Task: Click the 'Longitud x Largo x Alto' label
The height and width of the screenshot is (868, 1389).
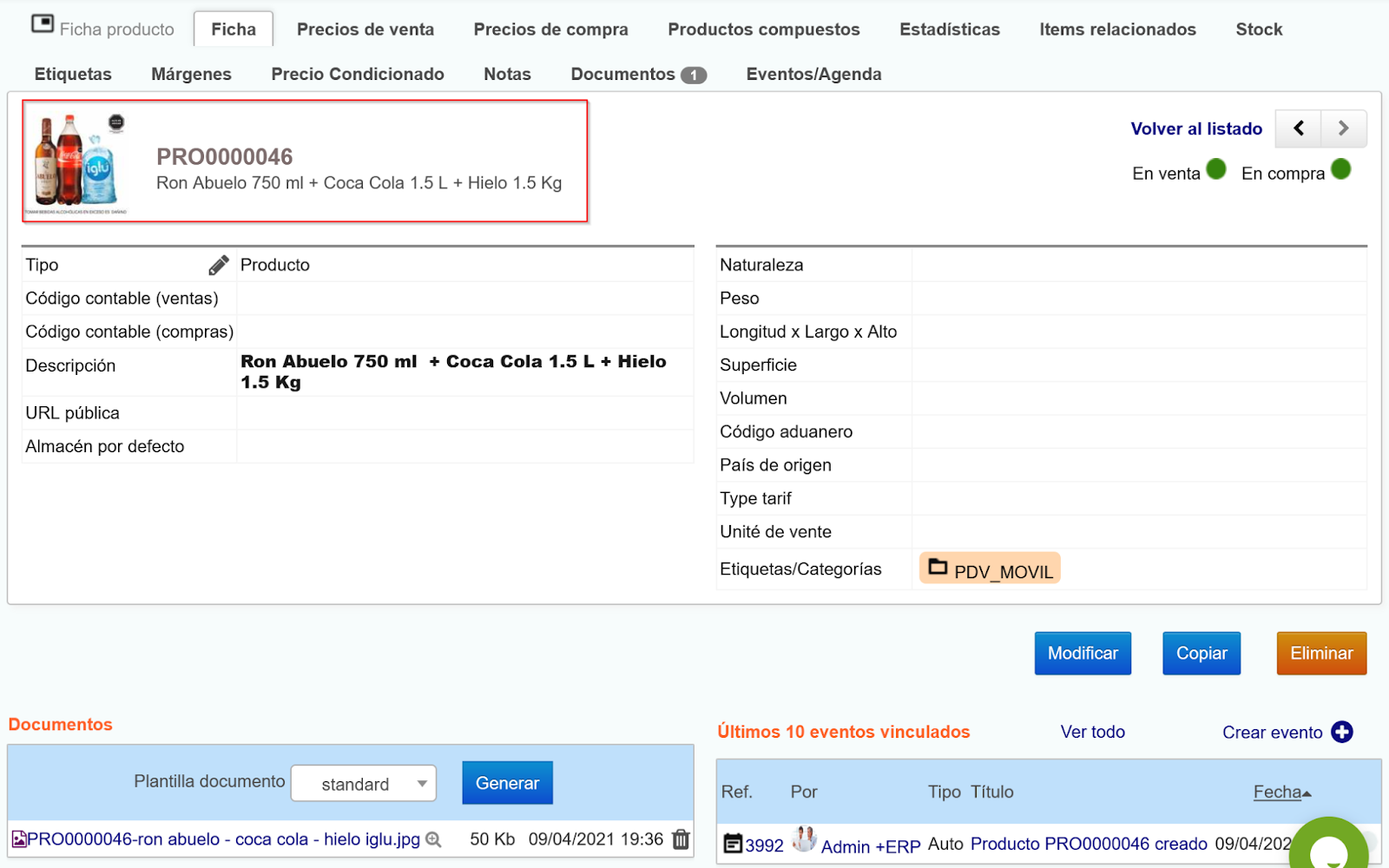Action: (x=808, y=332)
